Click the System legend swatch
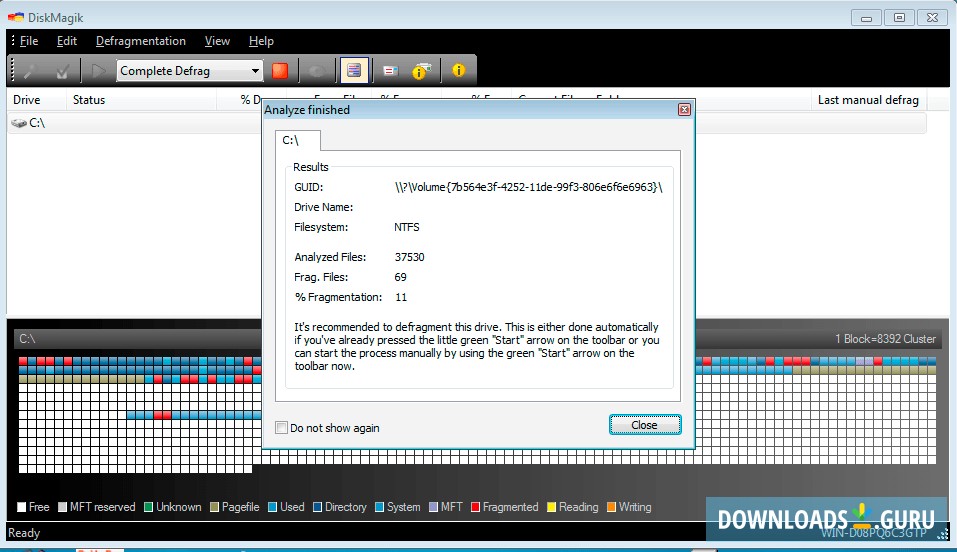The height and width of the screenshot is (552, 957). 379,507
